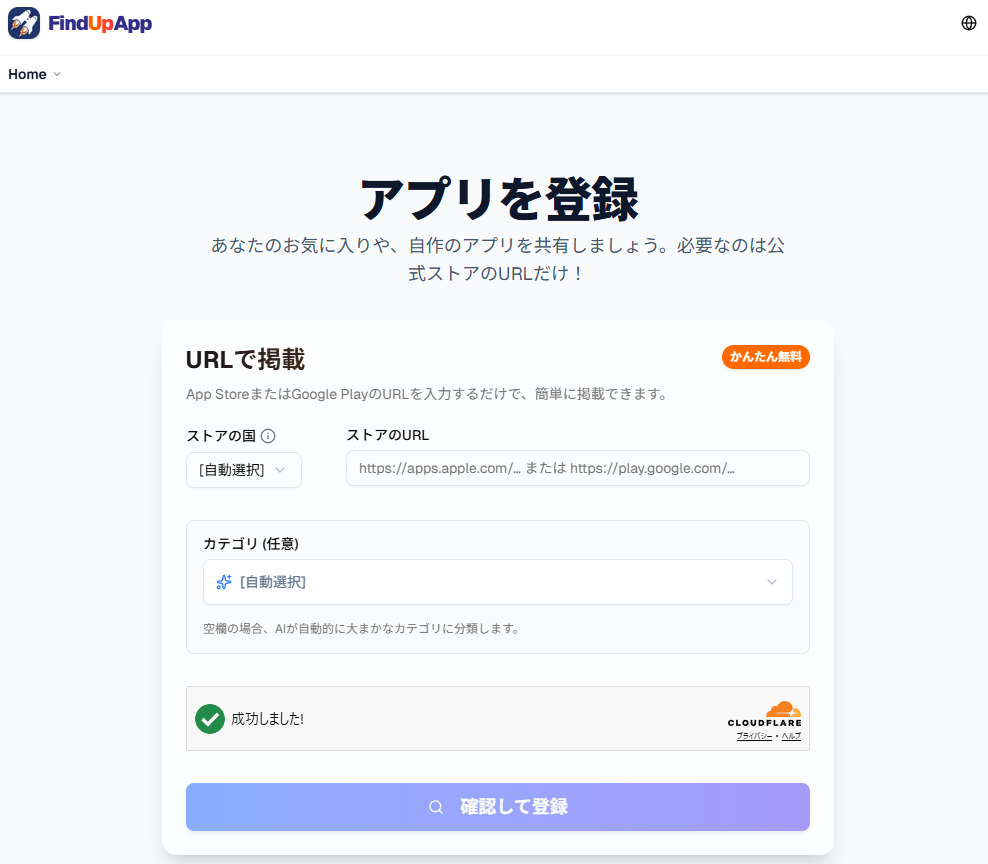
Task: Open the カテゴリ [自動選択] dropdown
Action: point(497,582)
